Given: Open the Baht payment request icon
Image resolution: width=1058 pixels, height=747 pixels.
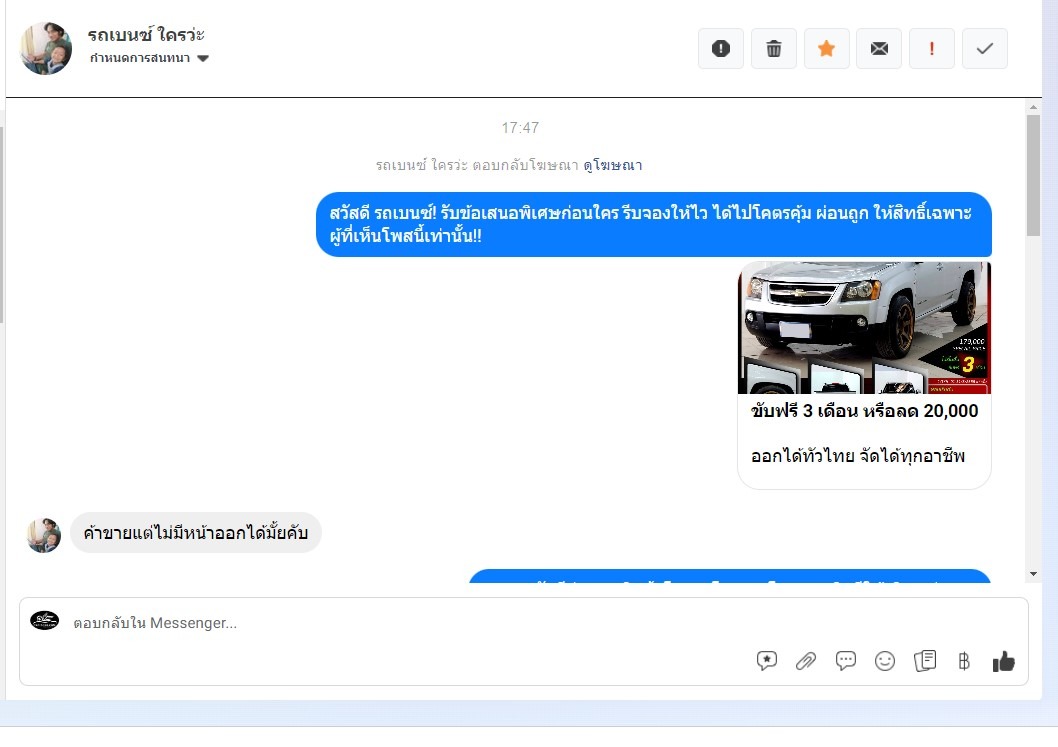Looking at the screenshot, I should point(964,661).
